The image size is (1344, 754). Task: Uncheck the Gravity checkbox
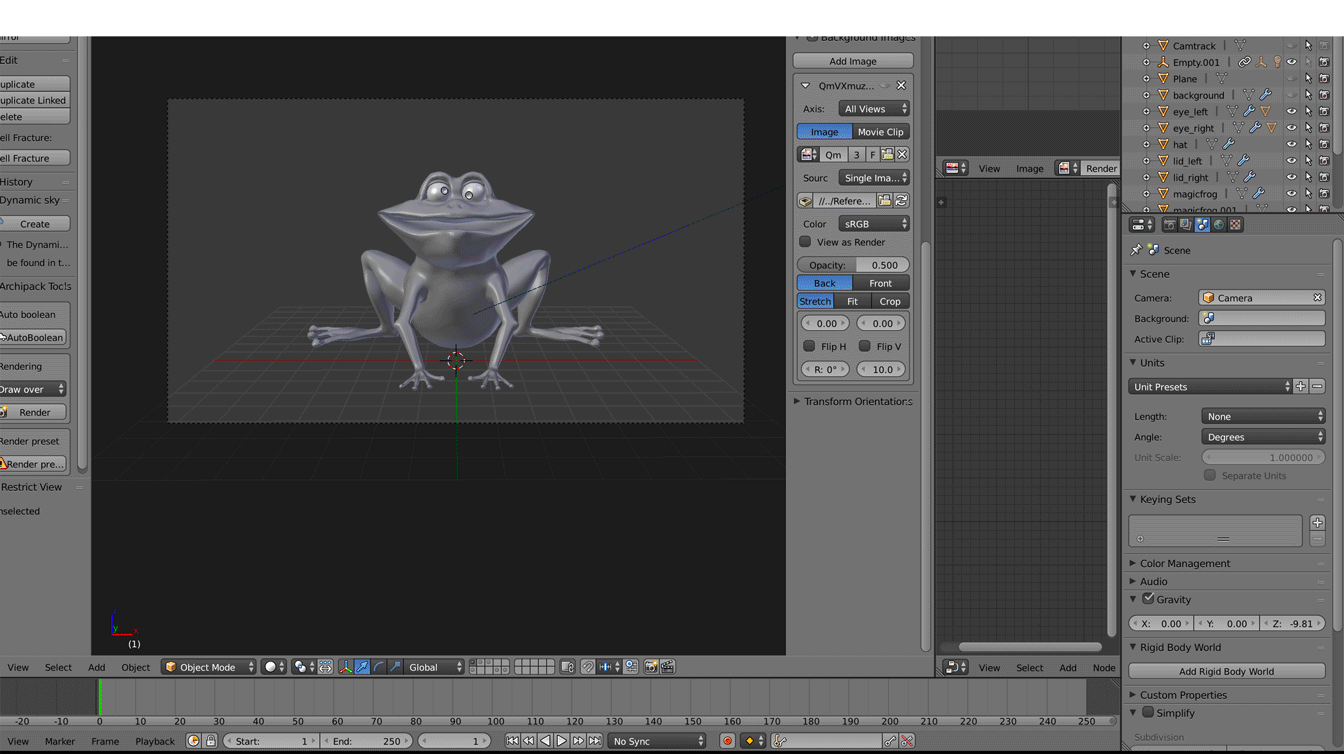pyautogui.click(x=1148, y=599)
